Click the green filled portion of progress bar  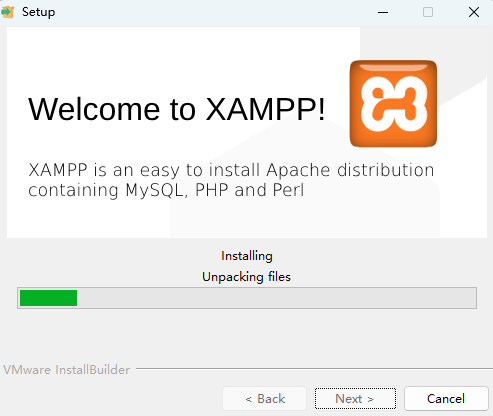pos(48,298)
